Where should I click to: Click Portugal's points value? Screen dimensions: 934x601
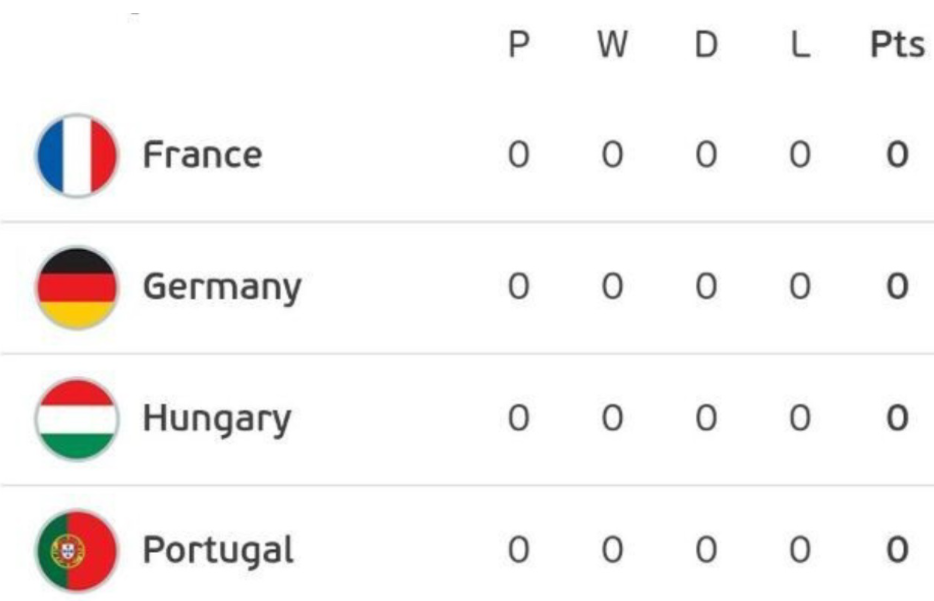pyautogui.click(x=897, y=550)
